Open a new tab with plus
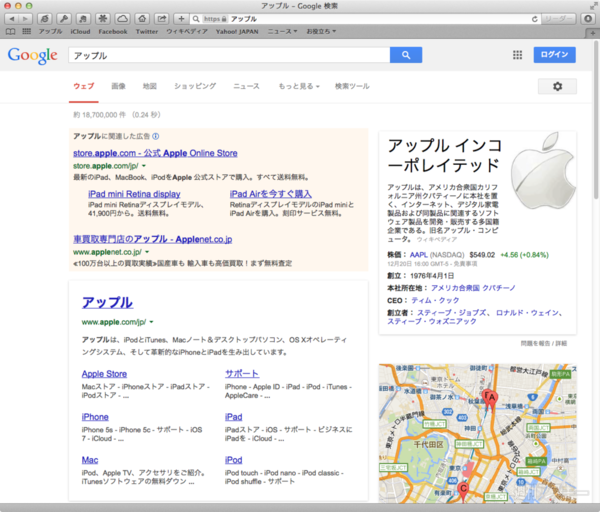The image size is (600, 512). click(x=593, y=33)
